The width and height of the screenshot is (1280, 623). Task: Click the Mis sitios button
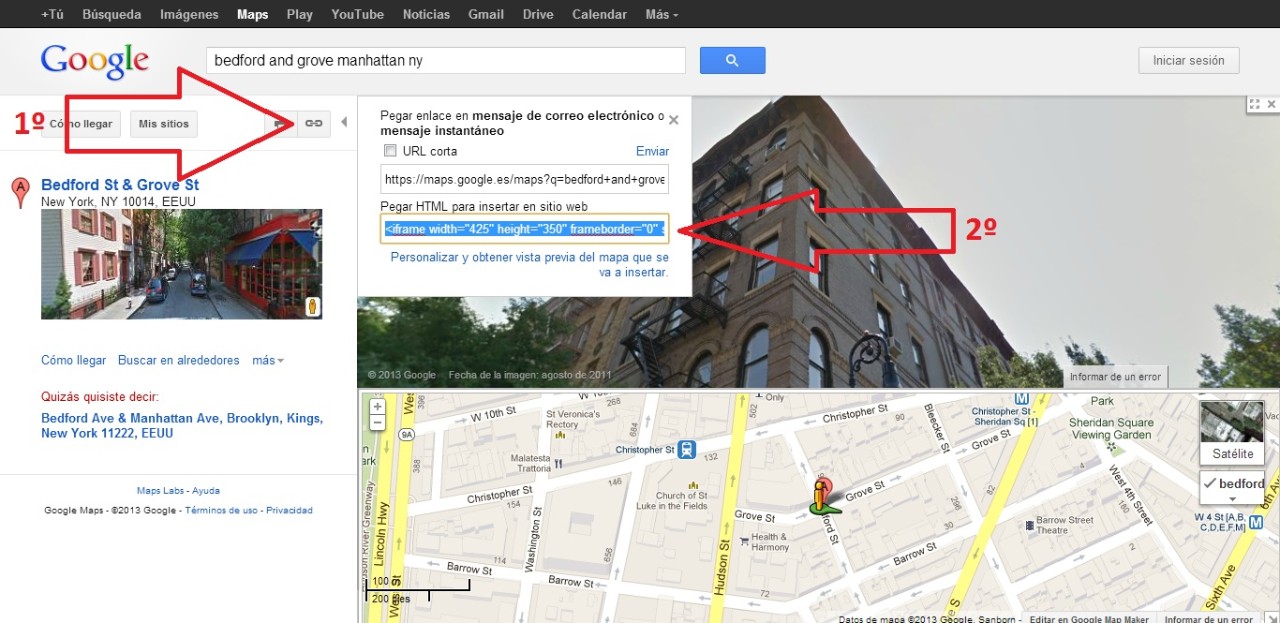click(163, 124)
